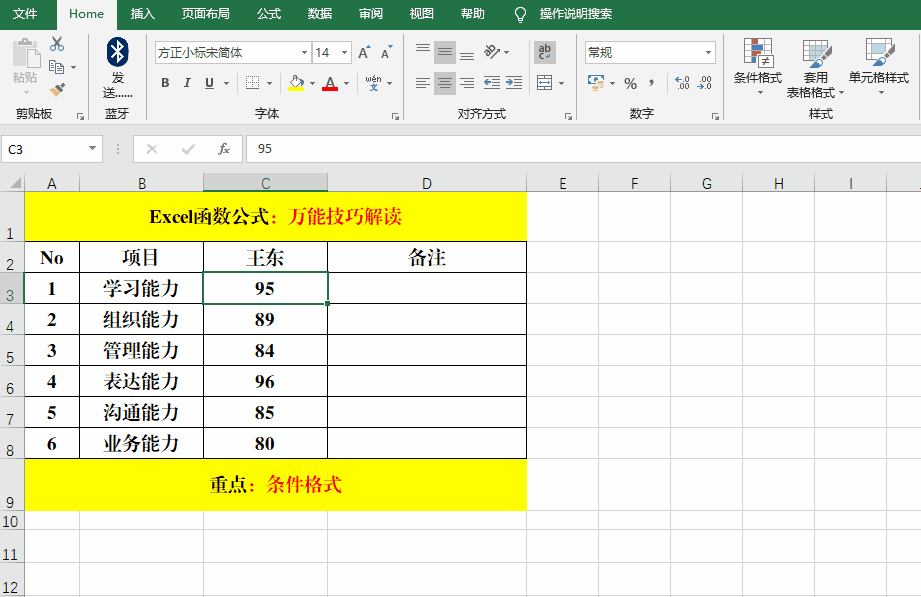Apply percent style
The width and height of the screenshot is (921, 597).
click(630, 83)
